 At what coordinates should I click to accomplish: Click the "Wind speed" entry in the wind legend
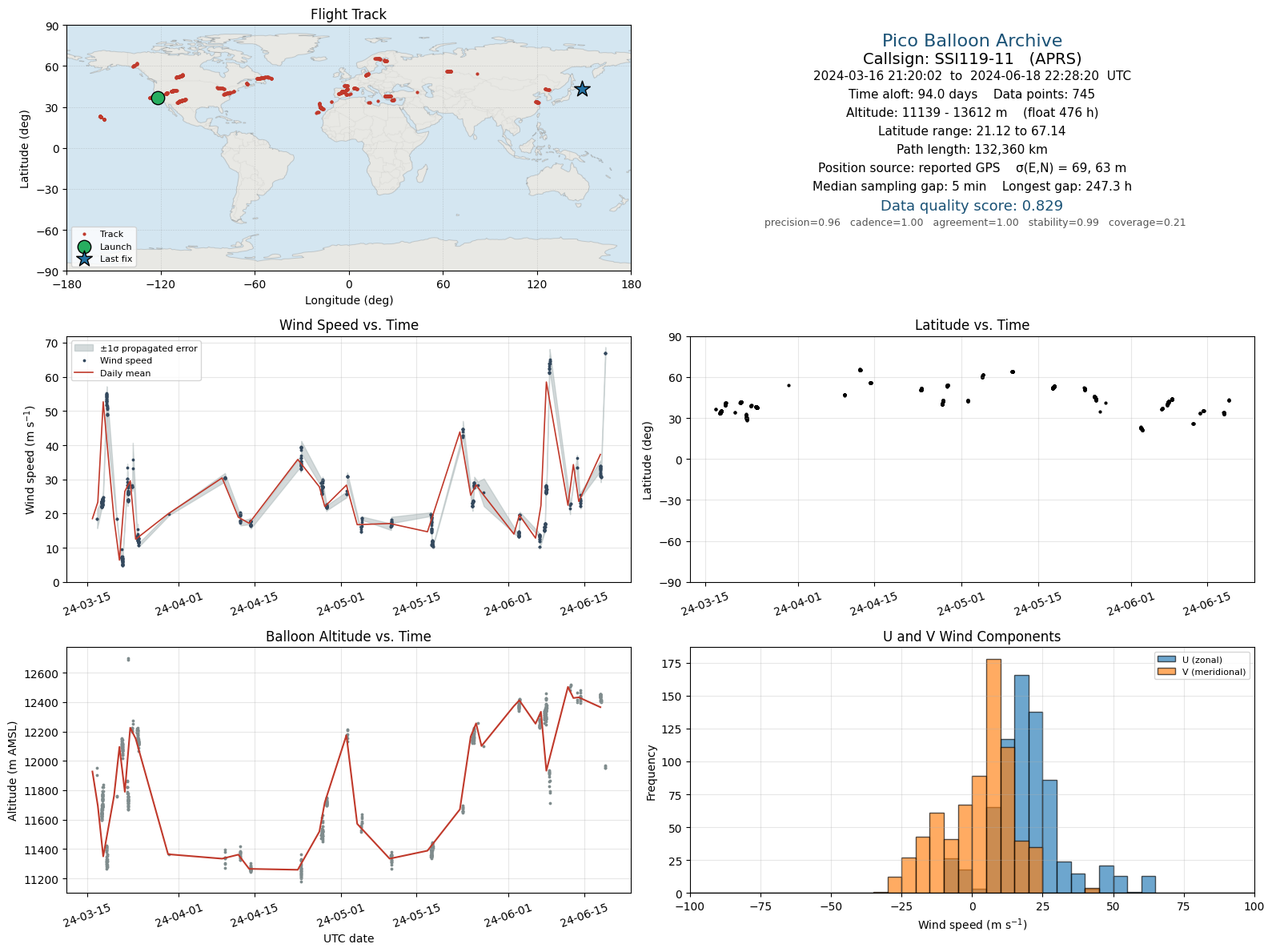tap(126, 361)
